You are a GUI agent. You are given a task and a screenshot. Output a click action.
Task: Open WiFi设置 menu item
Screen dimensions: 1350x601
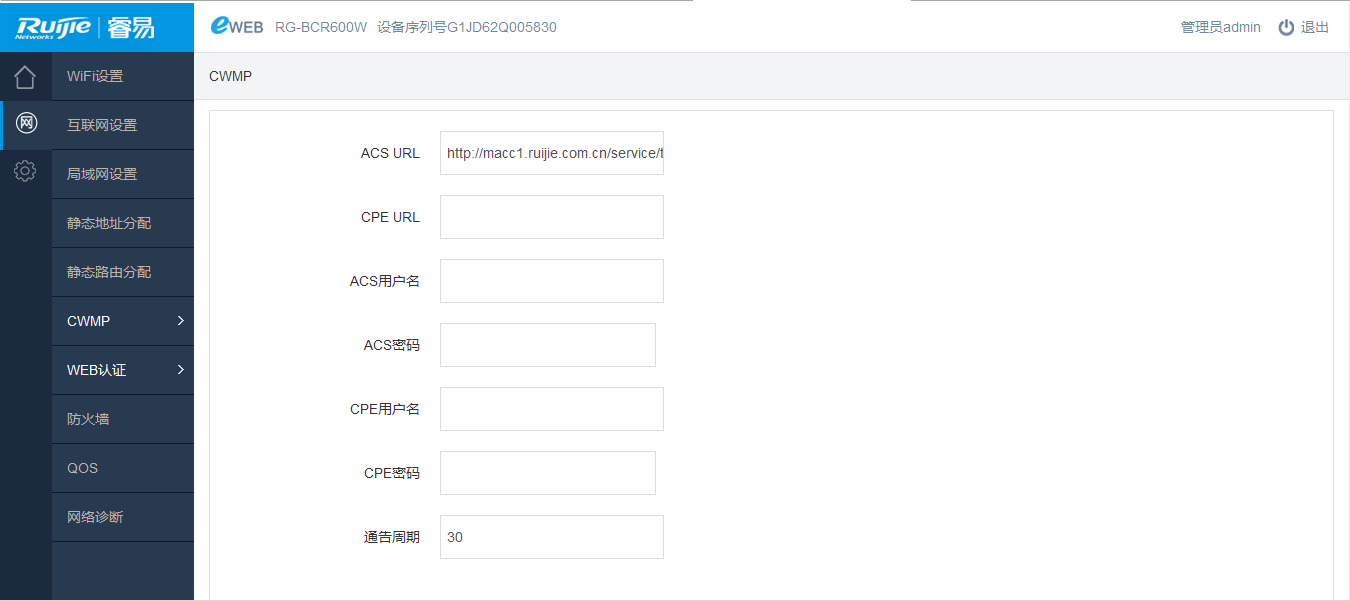click(123, 76)
